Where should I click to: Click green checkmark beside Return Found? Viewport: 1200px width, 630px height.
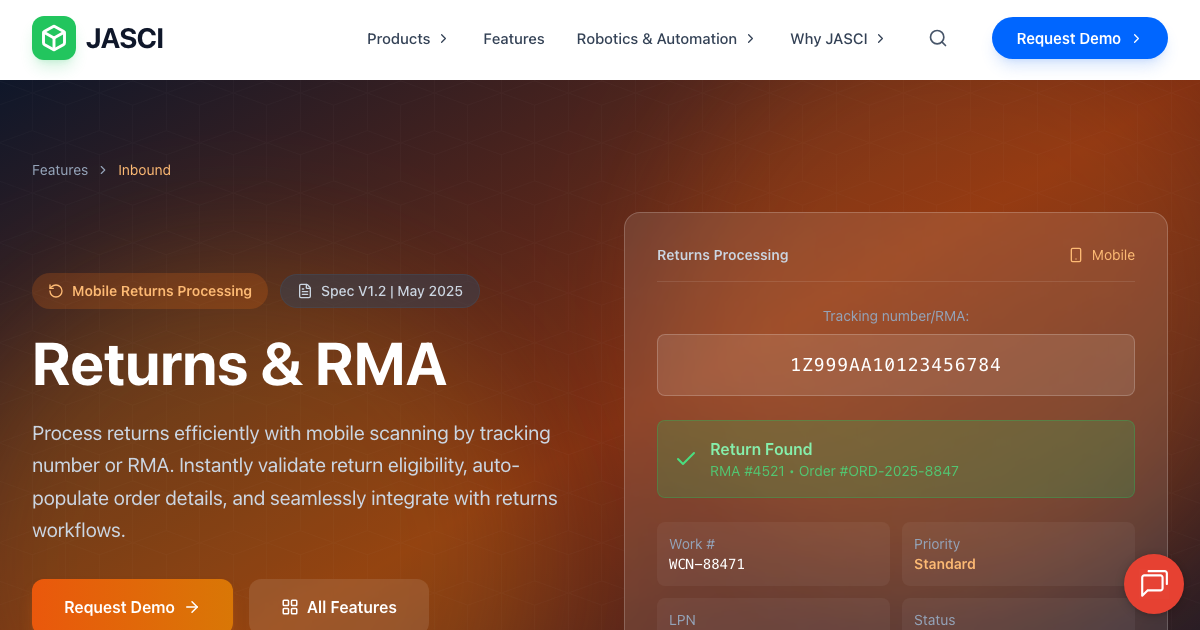pyautogui.click(x=686, y=459)
